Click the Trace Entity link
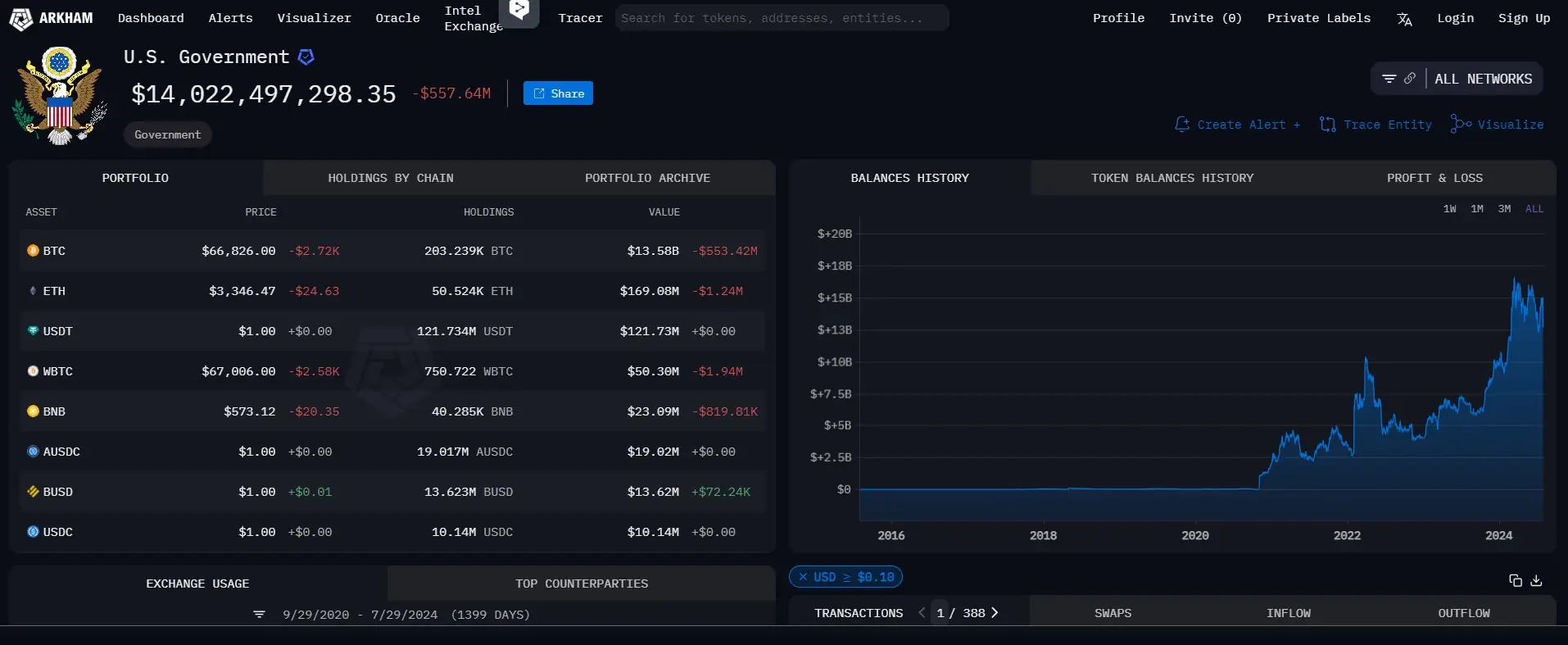The width and height of the screenshot is (1568, 645). tap(1376, 125)
